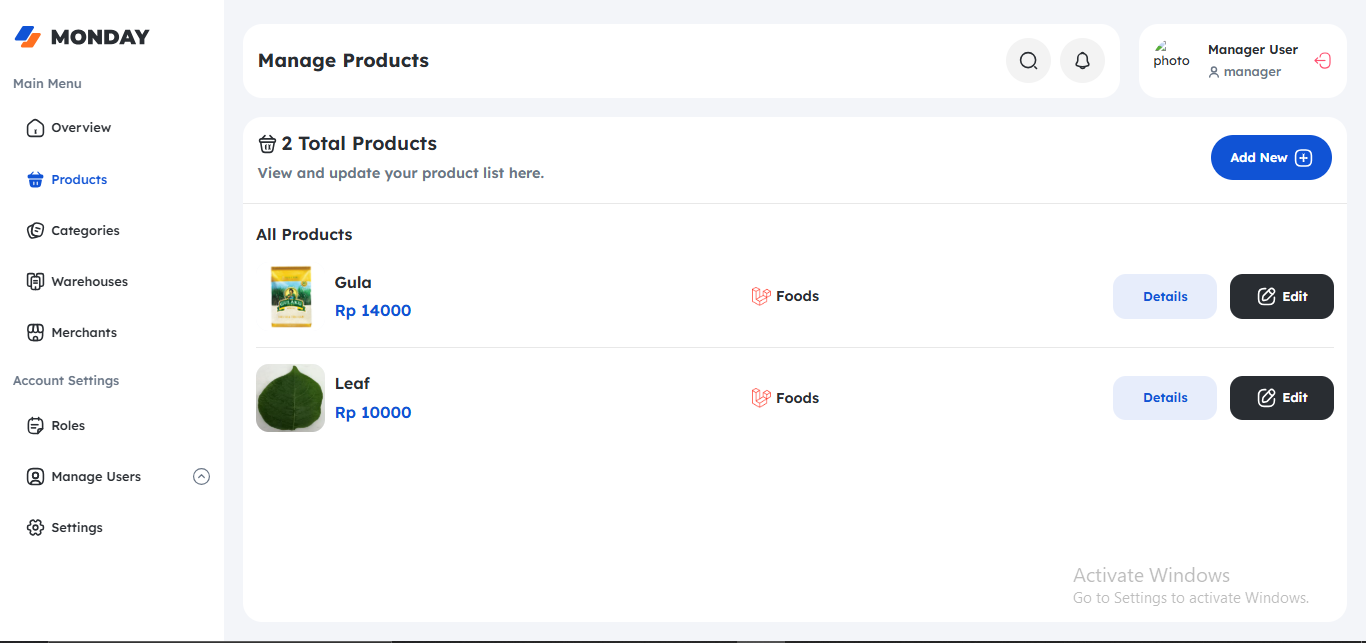Open the Warehouses section
The width and height of the screenshot is (1366, 643).
click(88, 282)
